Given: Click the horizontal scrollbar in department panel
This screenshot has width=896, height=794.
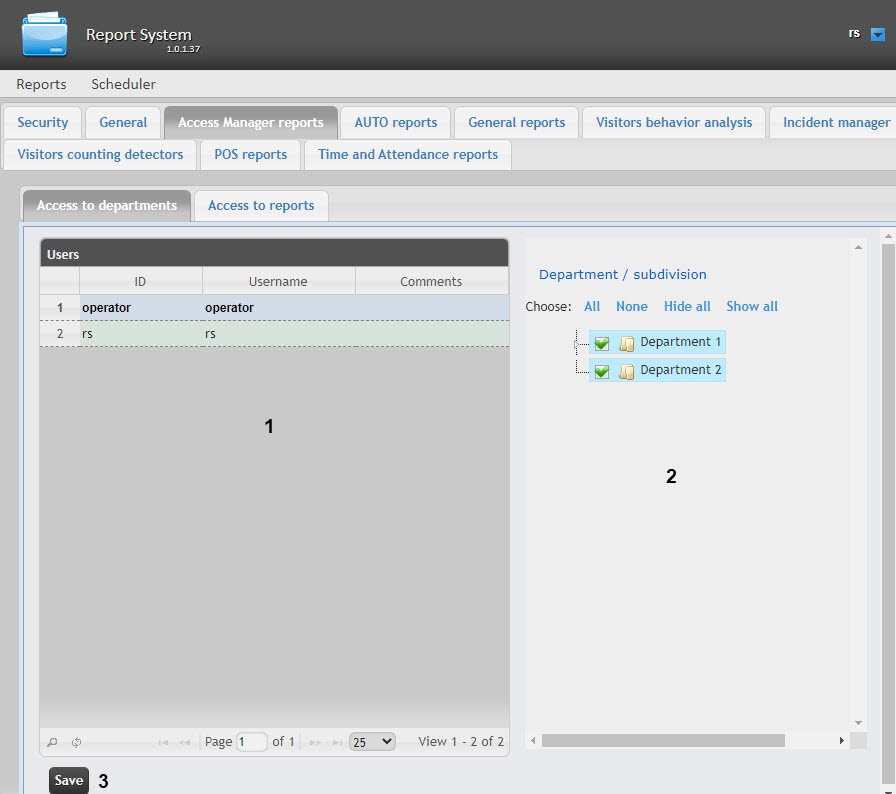Looking at the screenshot, I should coord(663,741).
